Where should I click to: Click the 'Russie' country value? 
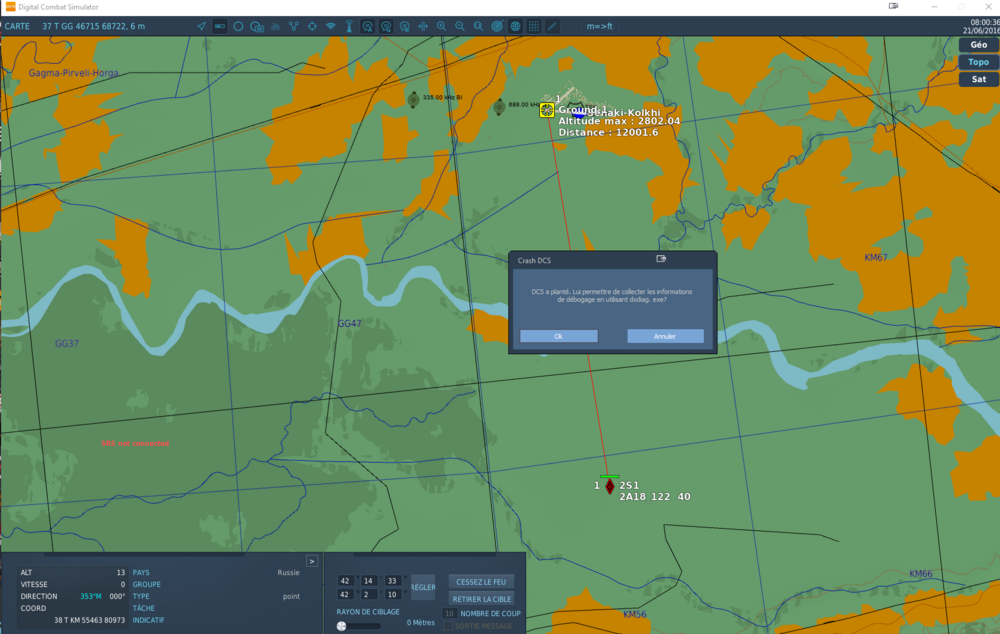point(288,573)
